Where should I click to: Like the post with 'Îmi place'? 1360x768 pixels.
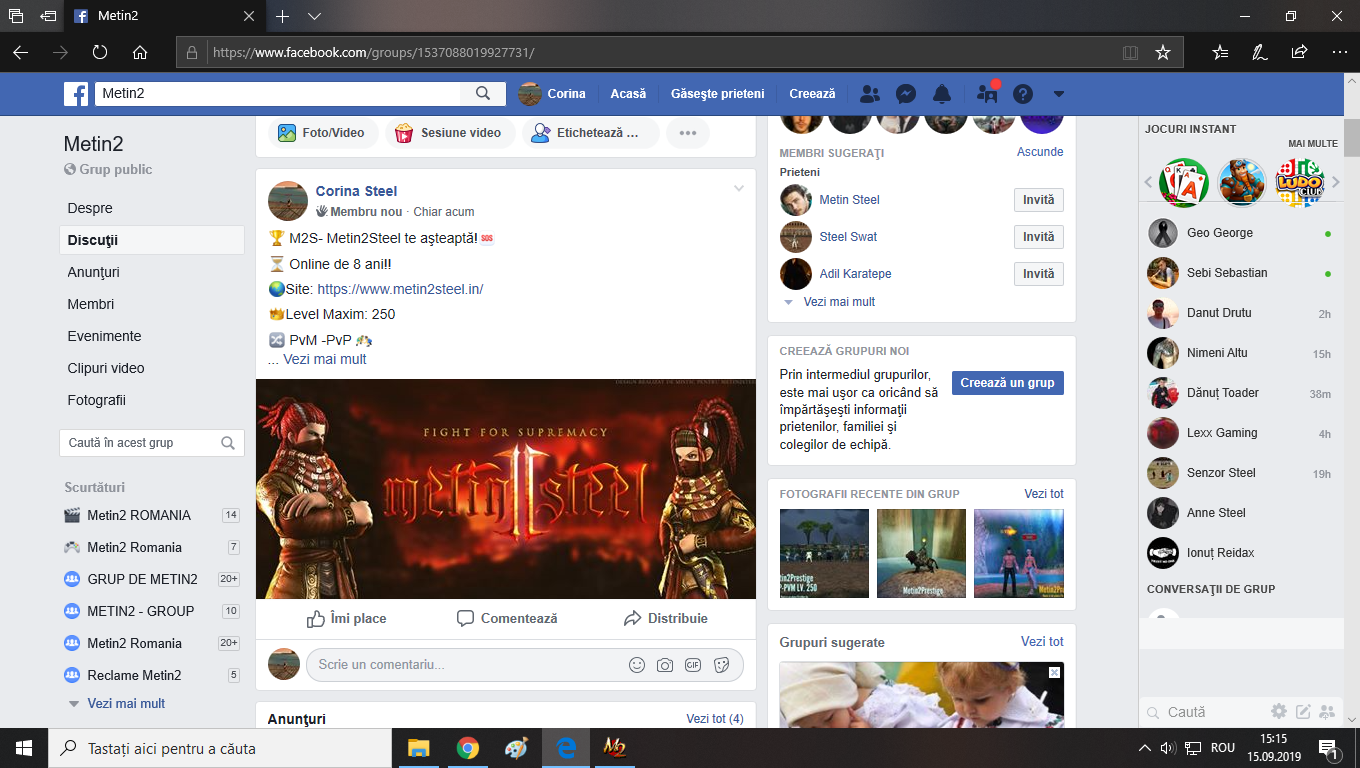(346, 618)
